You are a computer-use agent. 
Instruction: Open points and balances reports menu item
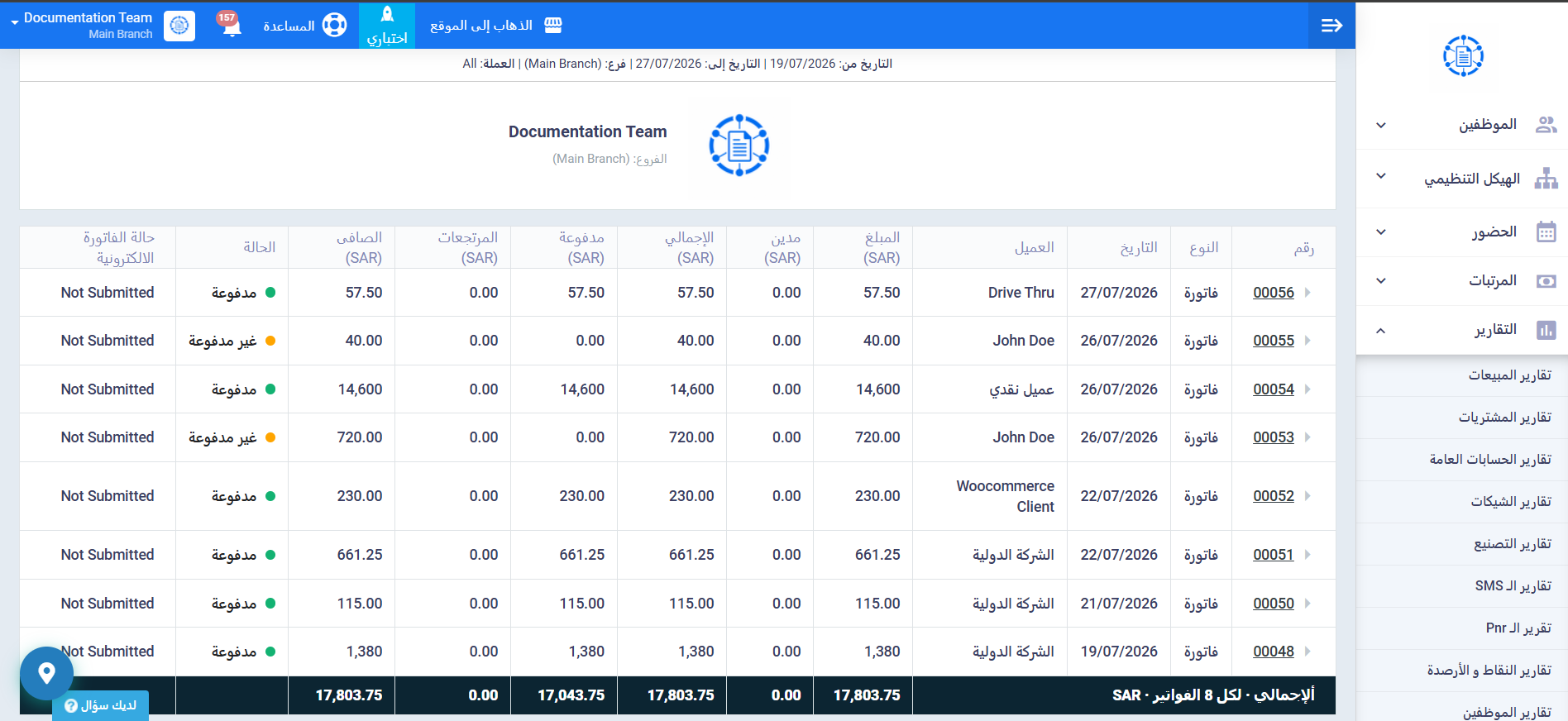click(1489, 671)
